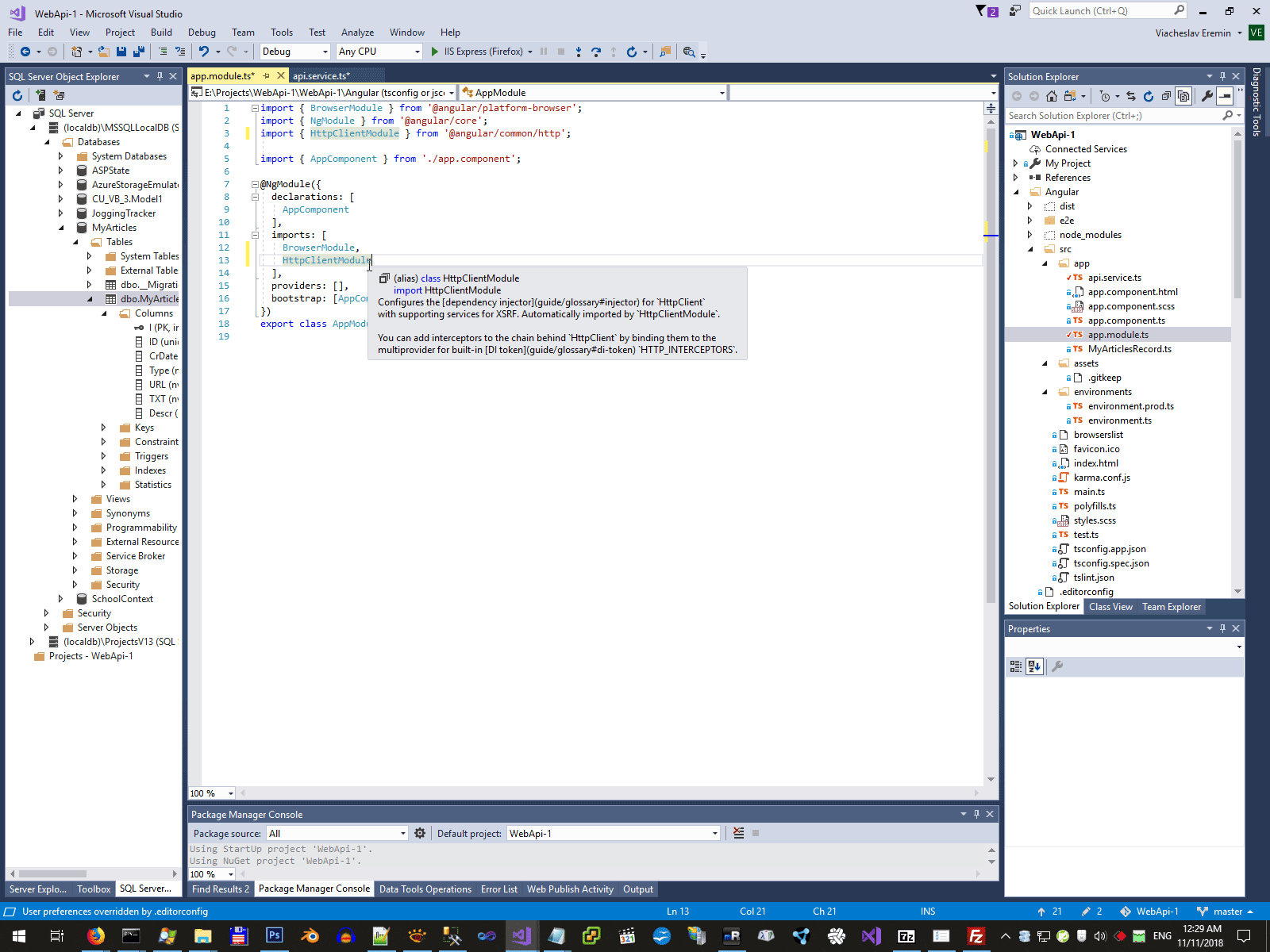Toggle alphabetical sorting in Properties panel
The height and width of the screenshot is (952, 1270).
tap(1033, 666)
